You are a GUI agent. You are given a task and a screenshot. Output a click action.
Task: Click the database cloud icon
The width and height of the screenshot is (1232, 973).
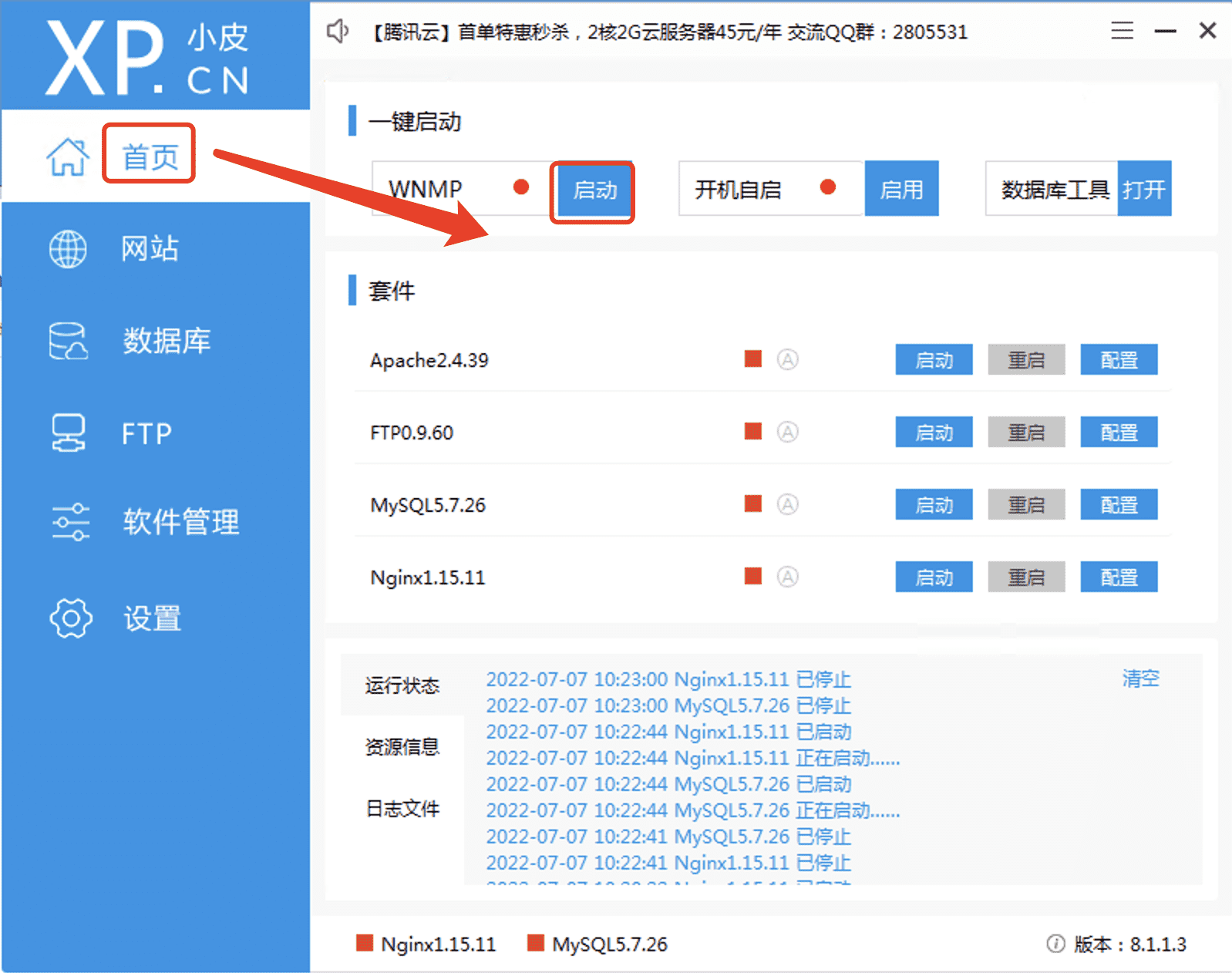[68, 341]
